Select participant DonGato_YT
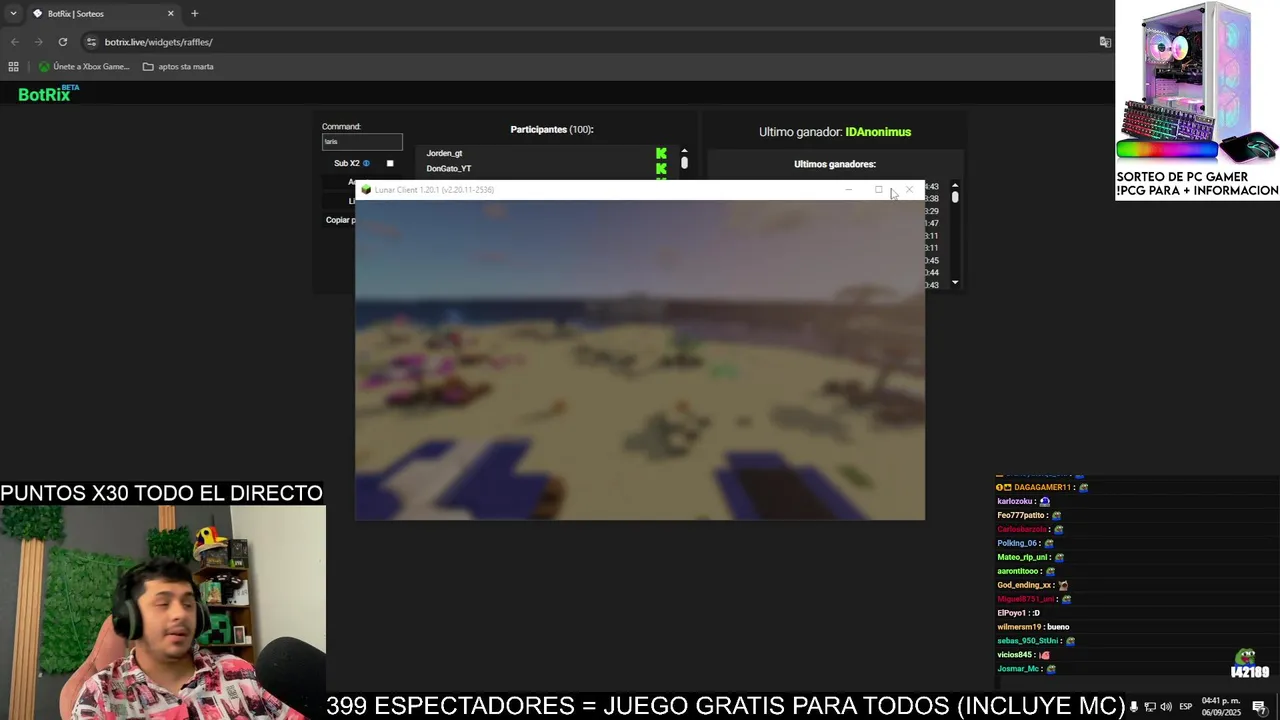Screen dimensions: 1280x720 click(x=448, y=168)
